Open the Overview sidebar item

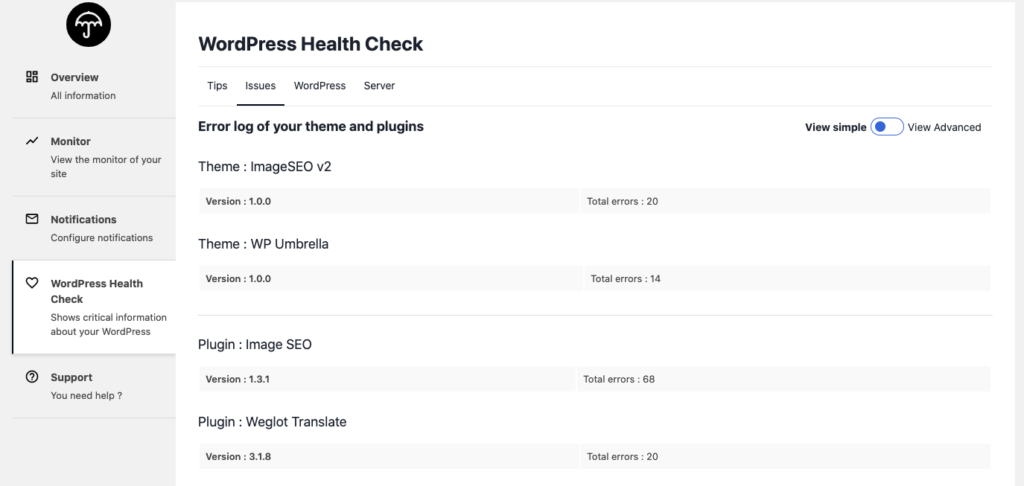pyautogui.click(x=94, y=86)
